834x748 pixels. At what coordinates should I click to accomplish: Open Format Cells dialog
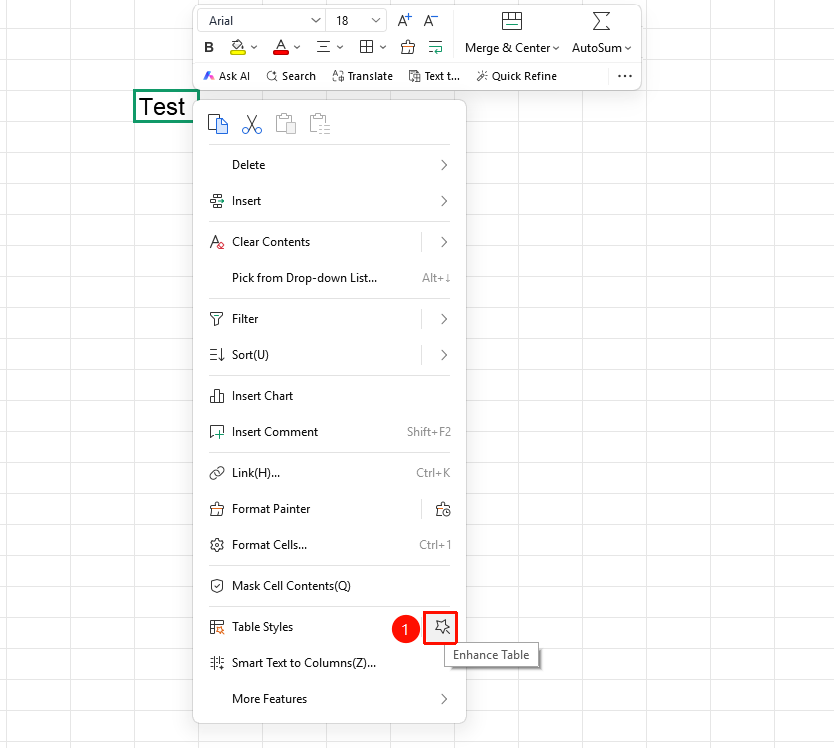click(x=329, y=545)
